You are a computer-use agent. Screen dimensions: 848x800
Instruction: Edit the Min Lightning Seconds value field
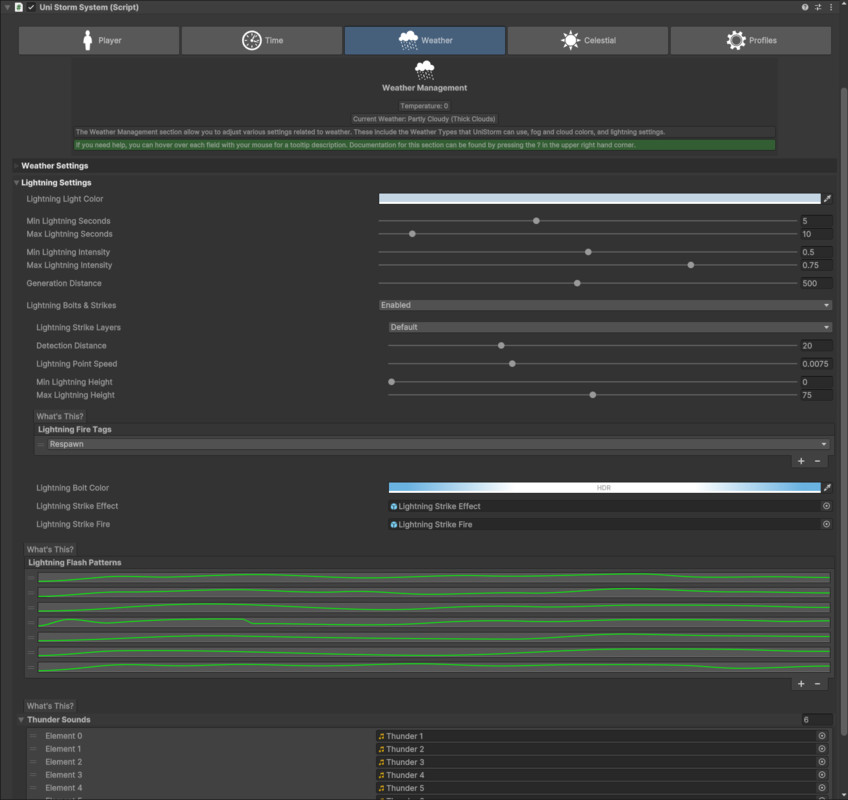pos(816,221)
